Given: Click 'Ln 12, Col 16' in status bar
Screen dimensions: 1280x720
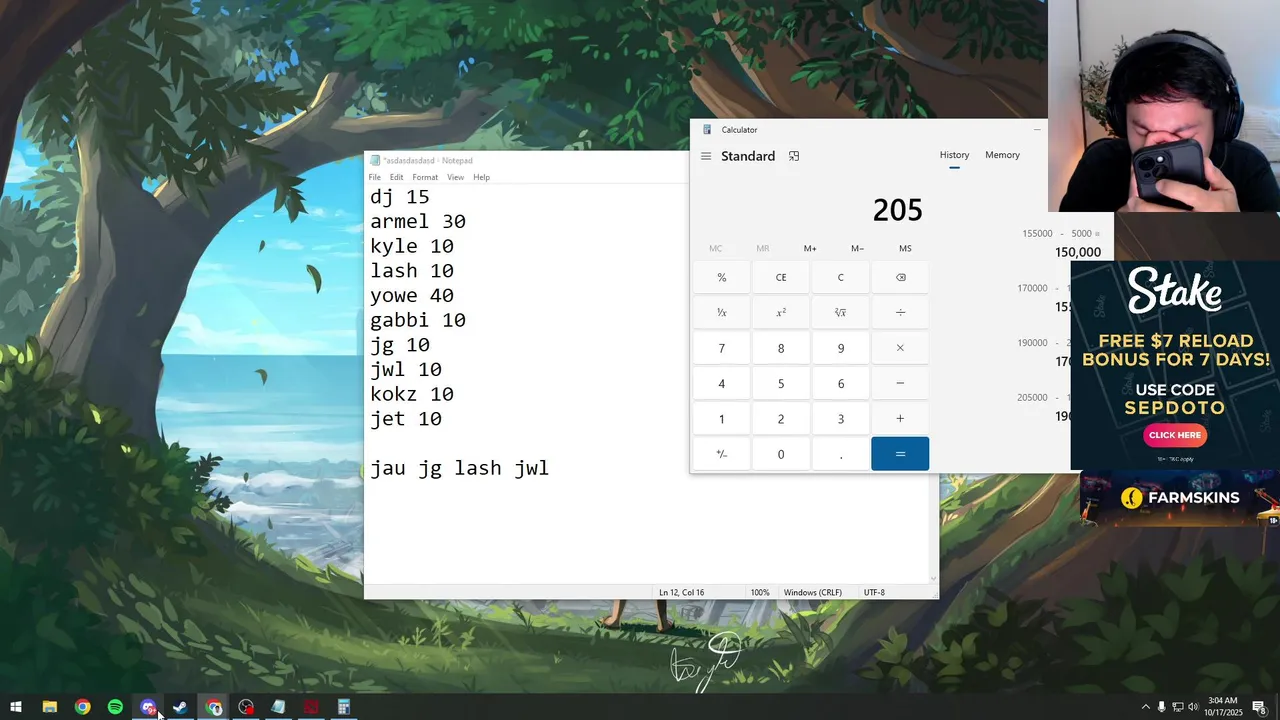Looking at the screenshot, I should tap(681, 592).
